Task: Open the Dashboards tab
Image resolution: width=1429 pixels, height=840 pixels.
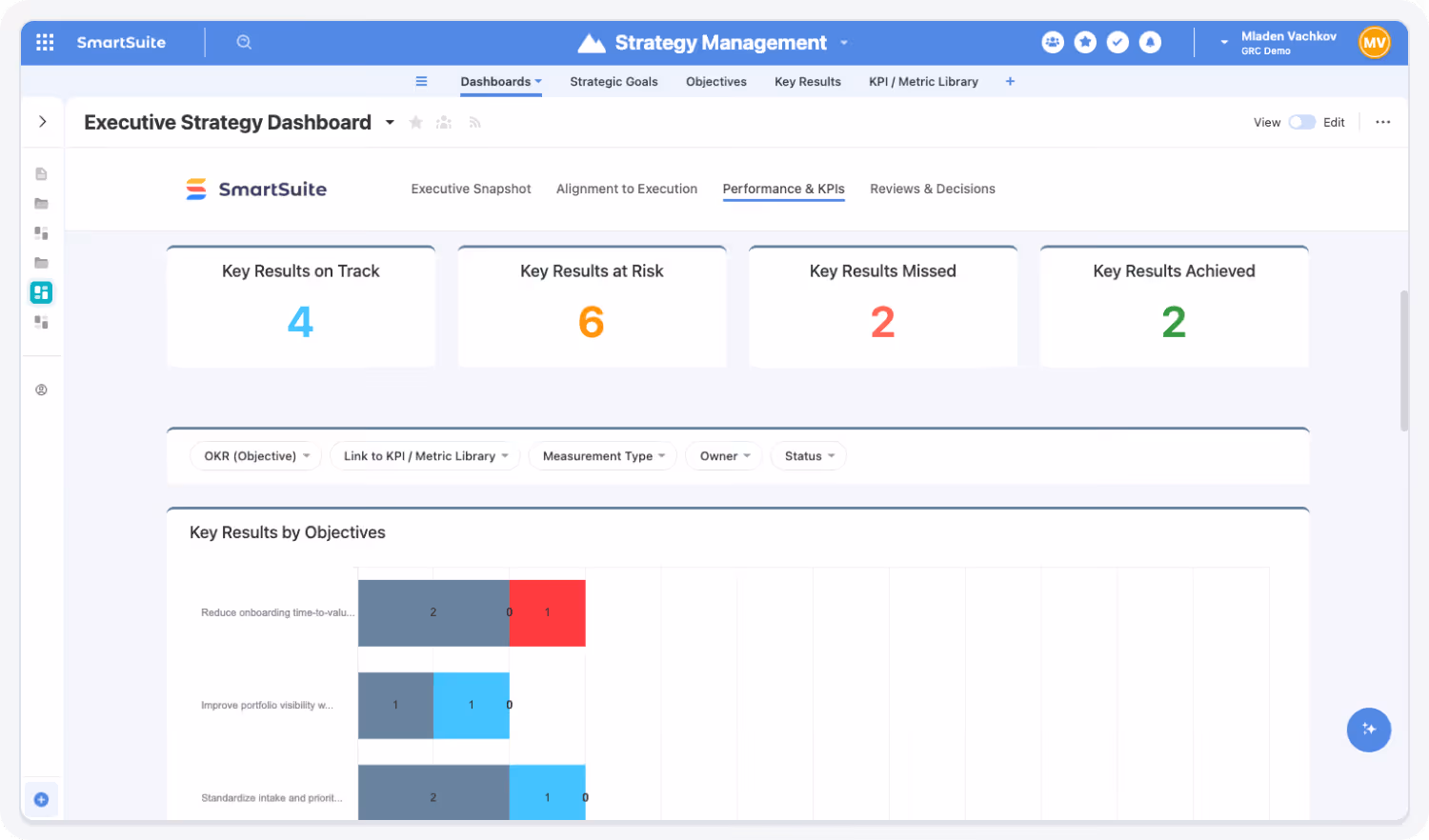Action: 501,82
